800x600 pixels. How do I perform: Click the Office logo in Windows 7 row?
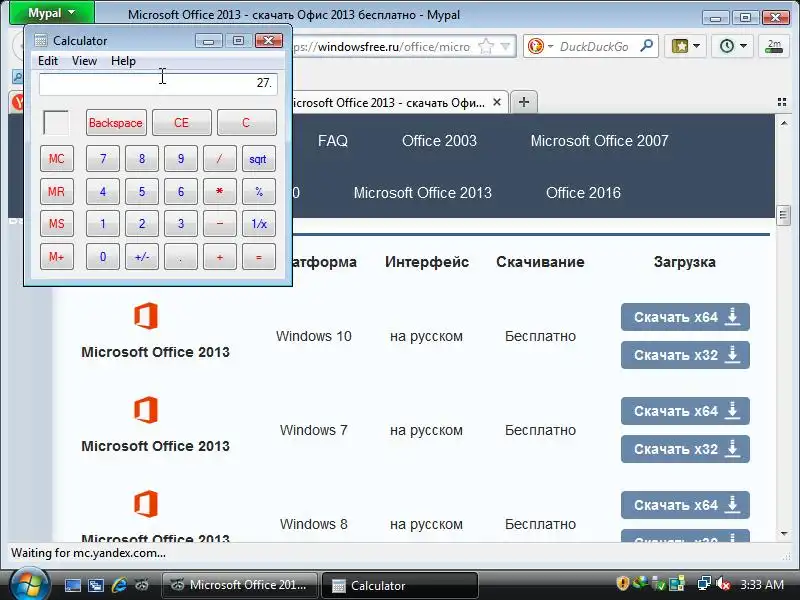point(146,410)
